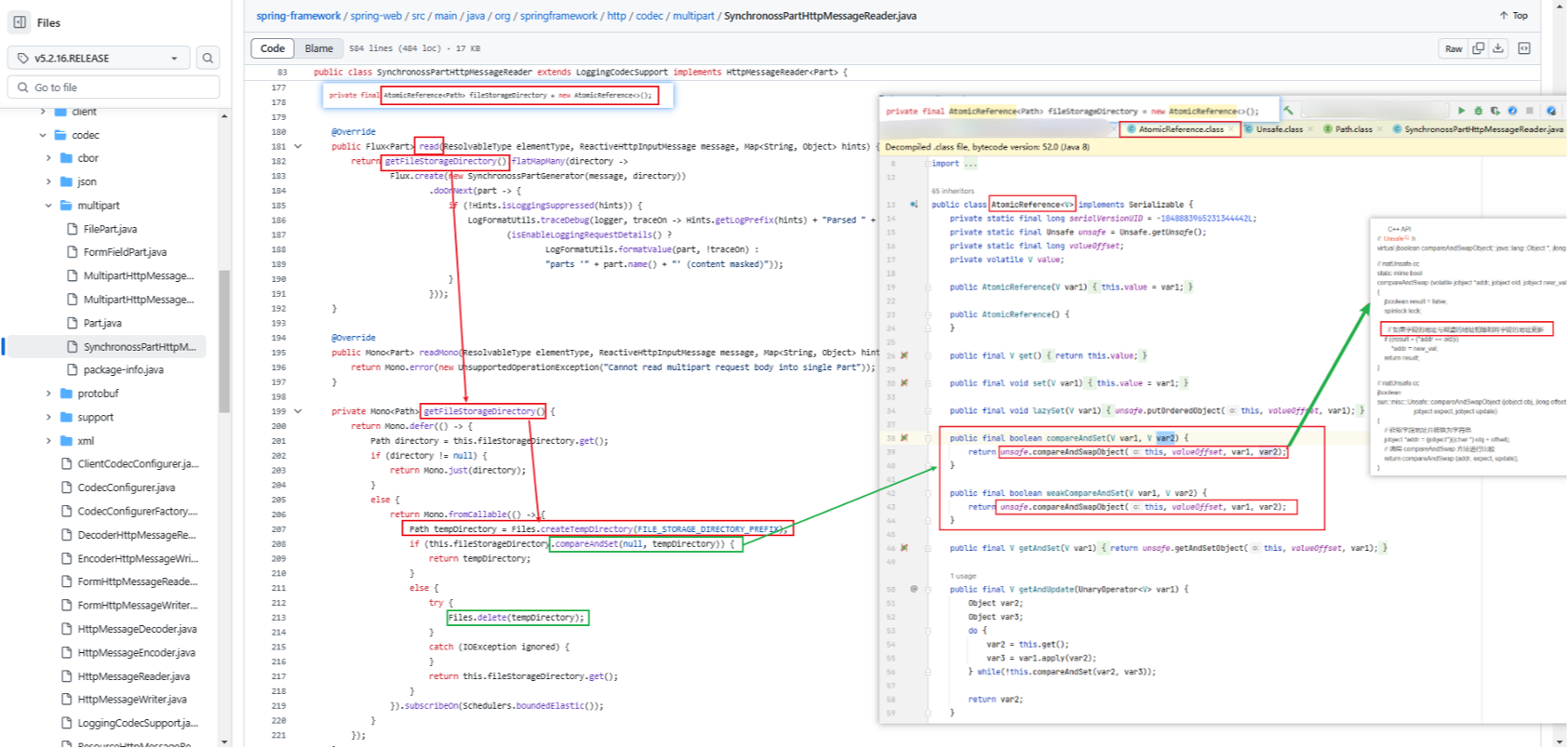
Task: Click the tag icon in branch selector
Action: pyautogui.click(x=23, y=58)
